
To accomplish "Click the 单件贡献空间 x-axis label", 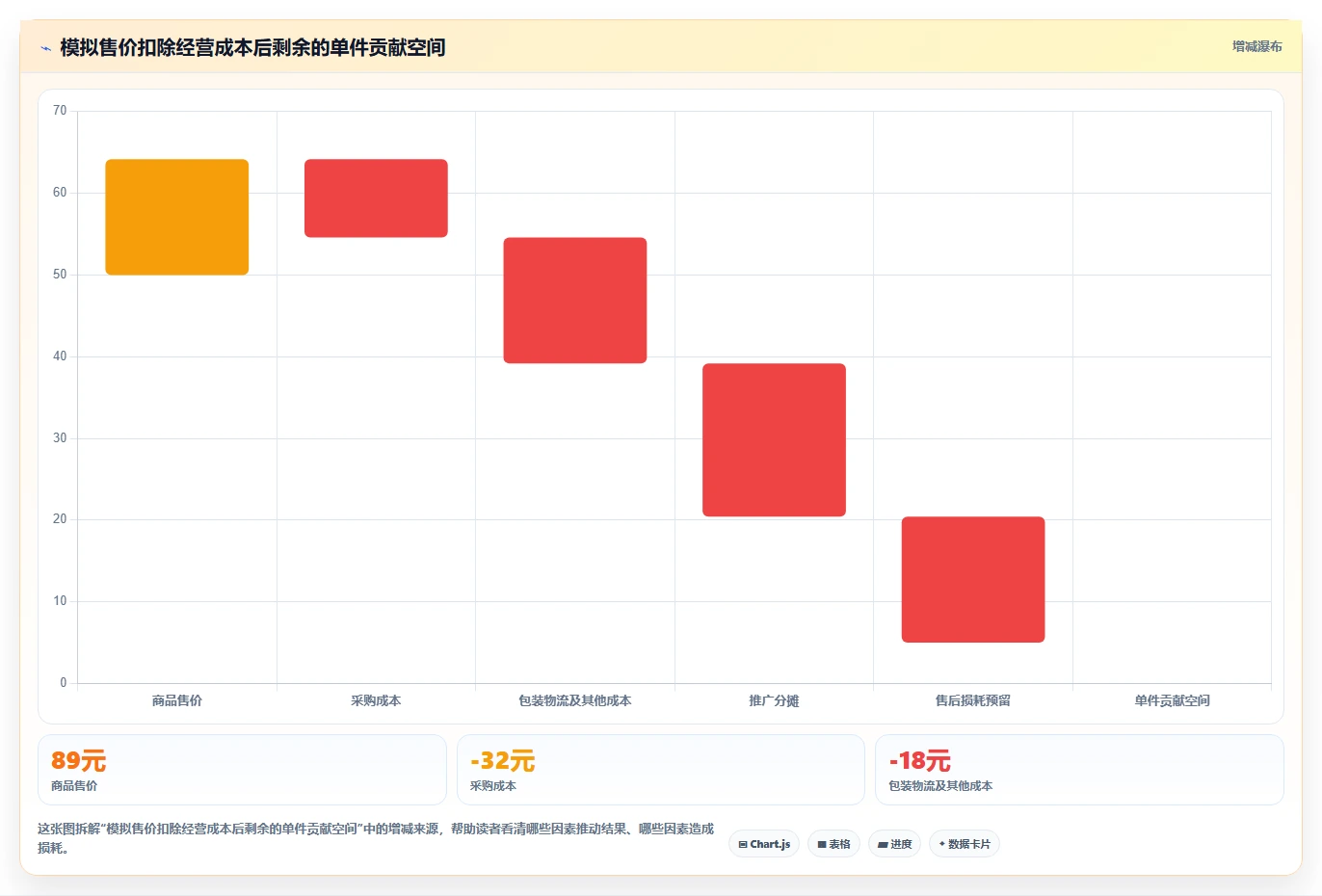I will click(1172, 700).
